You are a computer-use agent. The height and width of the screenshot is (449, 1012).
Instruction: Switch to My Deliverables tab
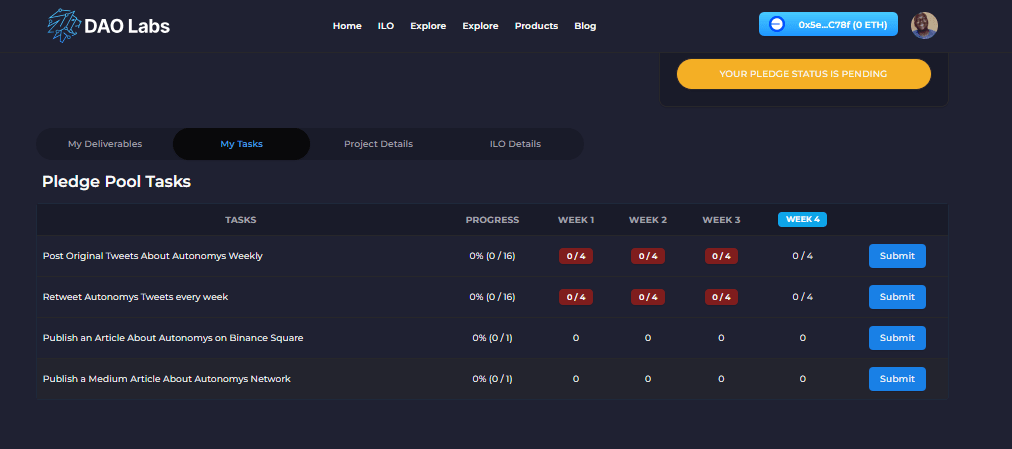[105, 144]
